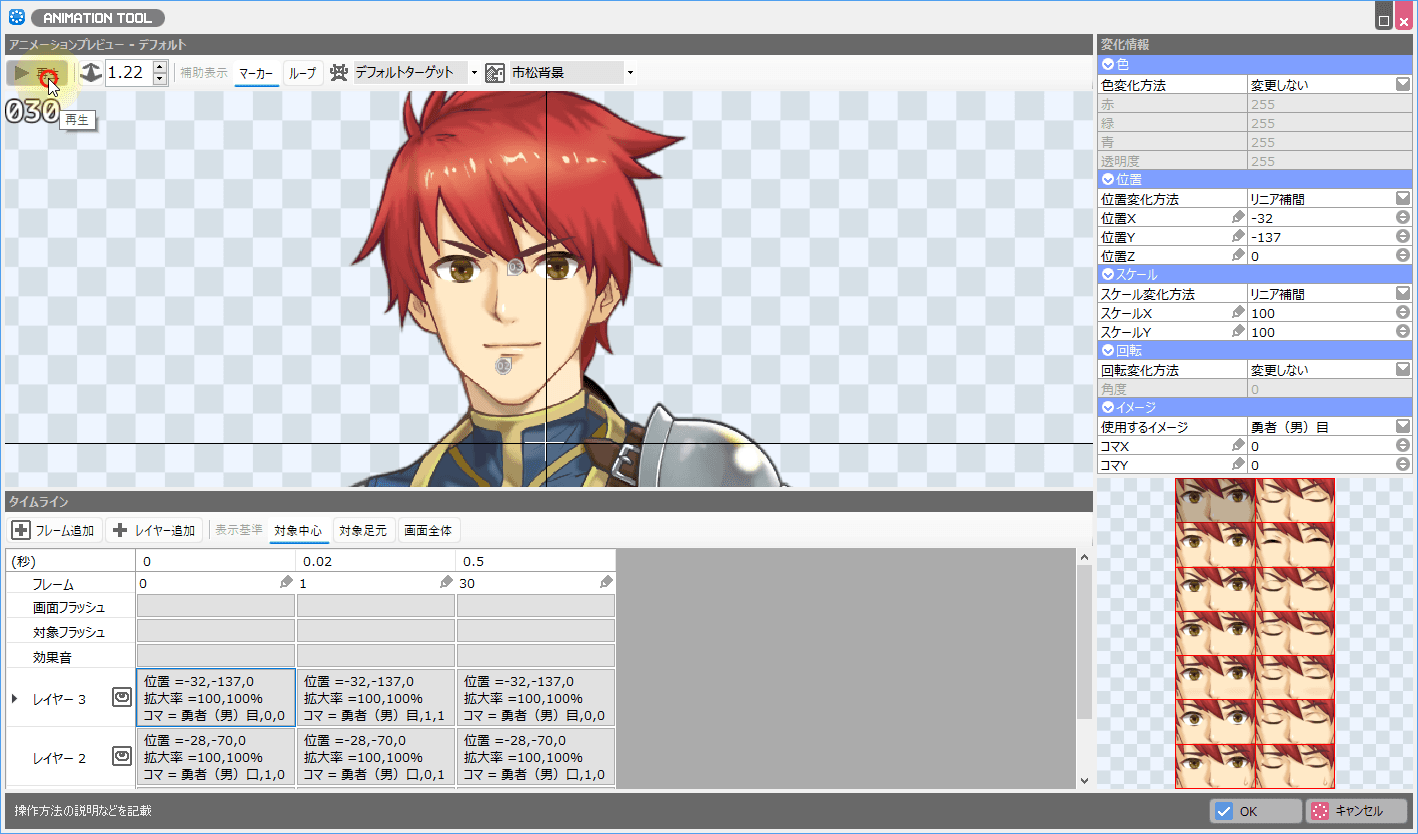This screenshot has height=834, width=1418.
Task: Toggle マーカー display in the preview toolbar
Action: click(x=258, y=72)
